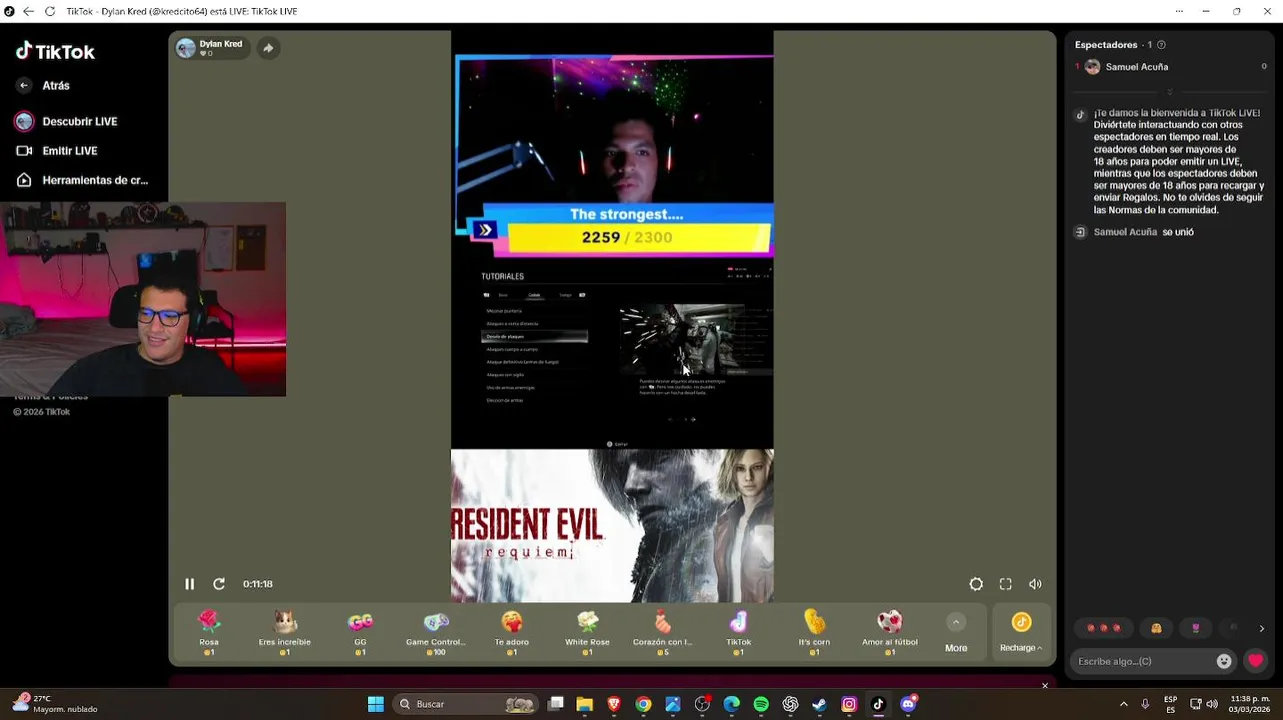Viewport: 1283px width, 720px height.
Task: Switch the ESP keyboard language indicator
Action: point(1170,704)
